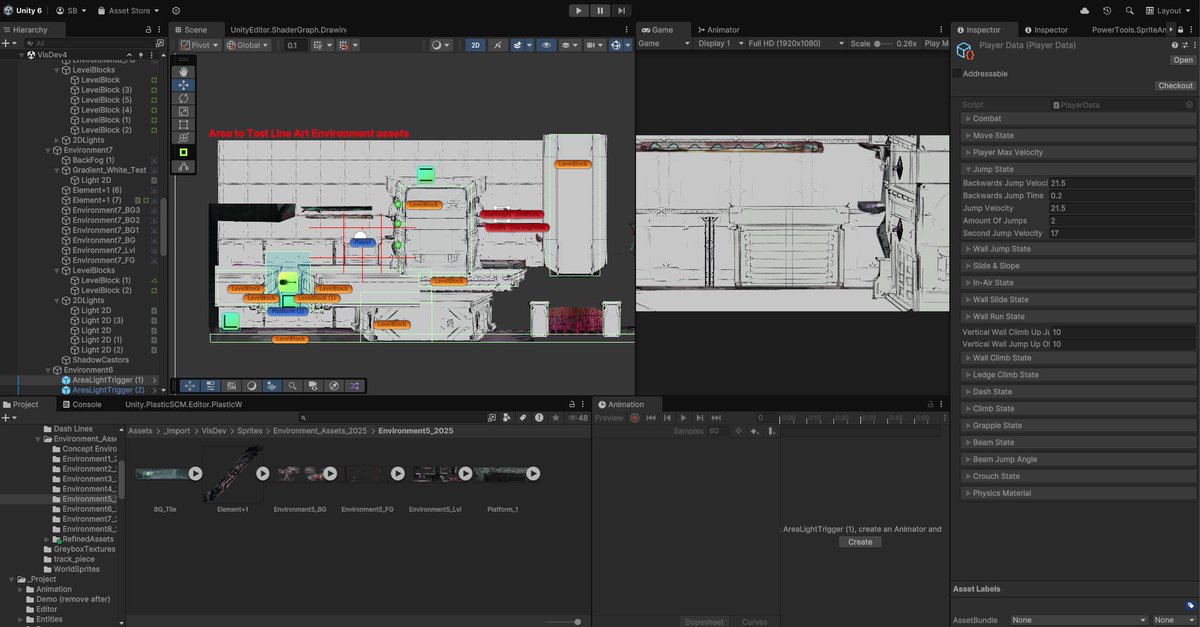The width and height of the screenshot is (1200, 627).
Task: Toggle animation record button
Action: 634,418
